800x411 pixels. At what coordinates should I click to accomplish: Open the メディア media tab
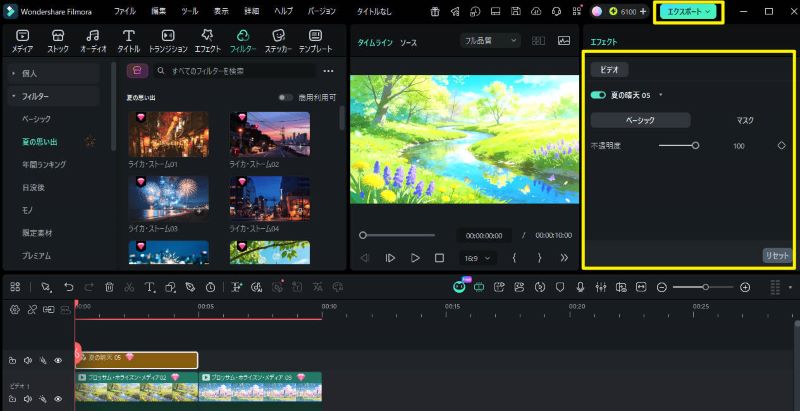[x=22, y=41]
